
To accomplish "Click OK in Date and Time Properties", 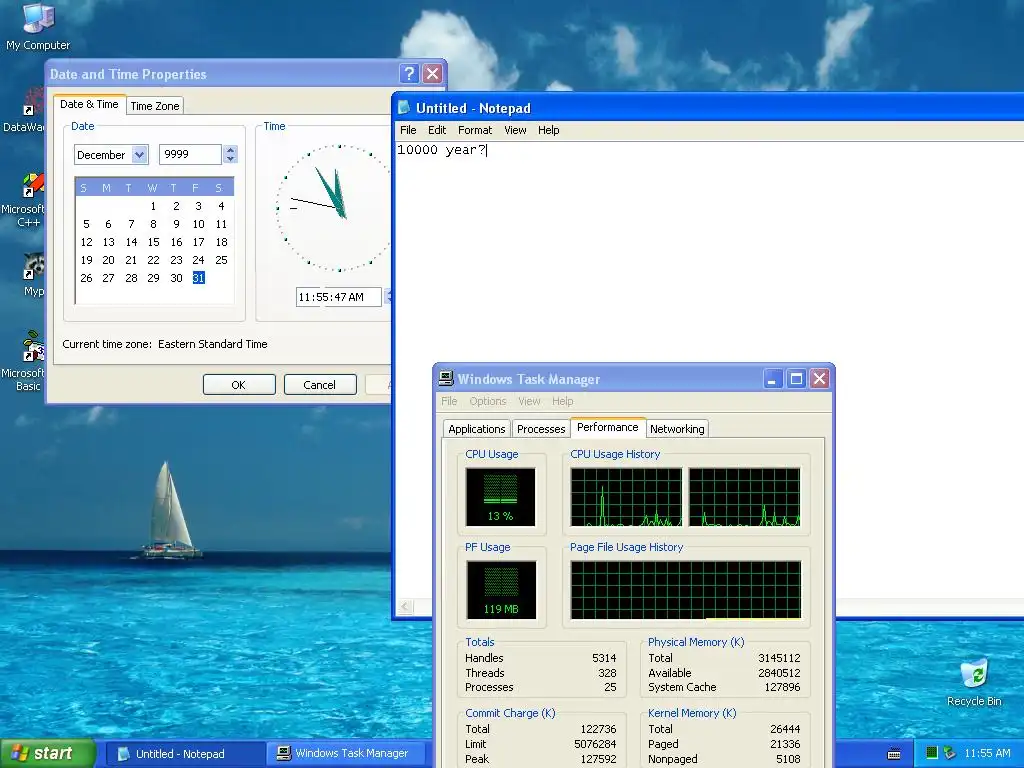I will [x=239, y=385].
